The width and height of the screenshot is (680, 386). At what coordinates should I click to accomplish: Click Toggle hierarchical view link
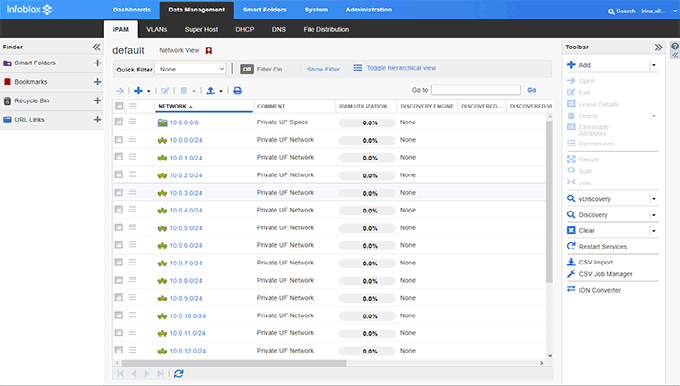(x=401, y=68)
